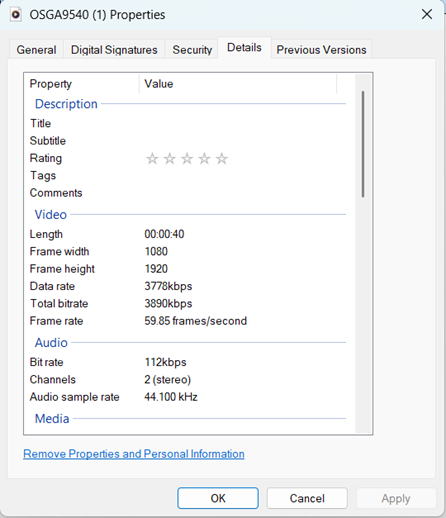The image size is (446, 518).
Task: Open the Digital Signatures tab
Action: pos(114,50)
